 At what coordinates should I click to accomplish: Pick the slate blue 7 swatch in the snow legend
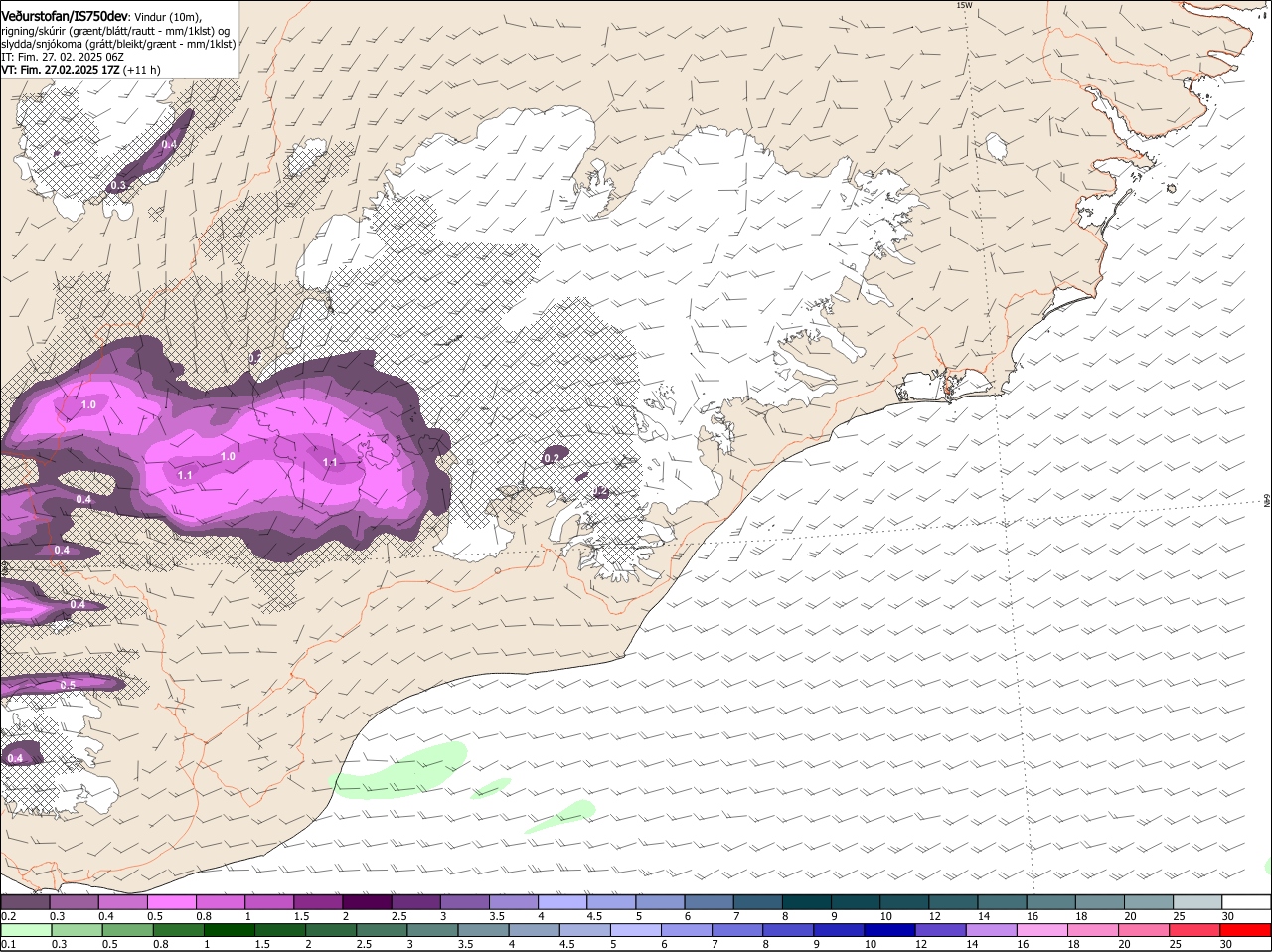click(x=757, y=902)
